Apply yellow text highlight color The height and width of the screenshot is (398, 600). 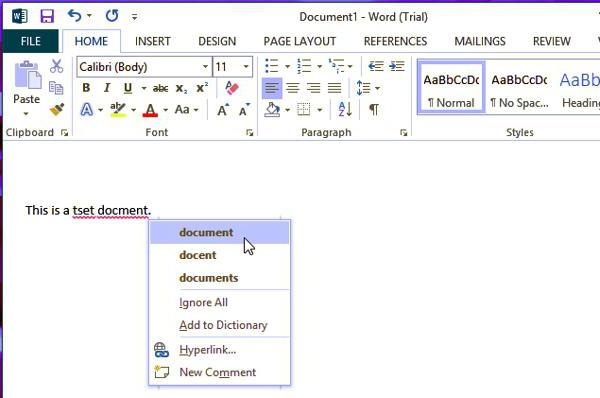point(118,110)
